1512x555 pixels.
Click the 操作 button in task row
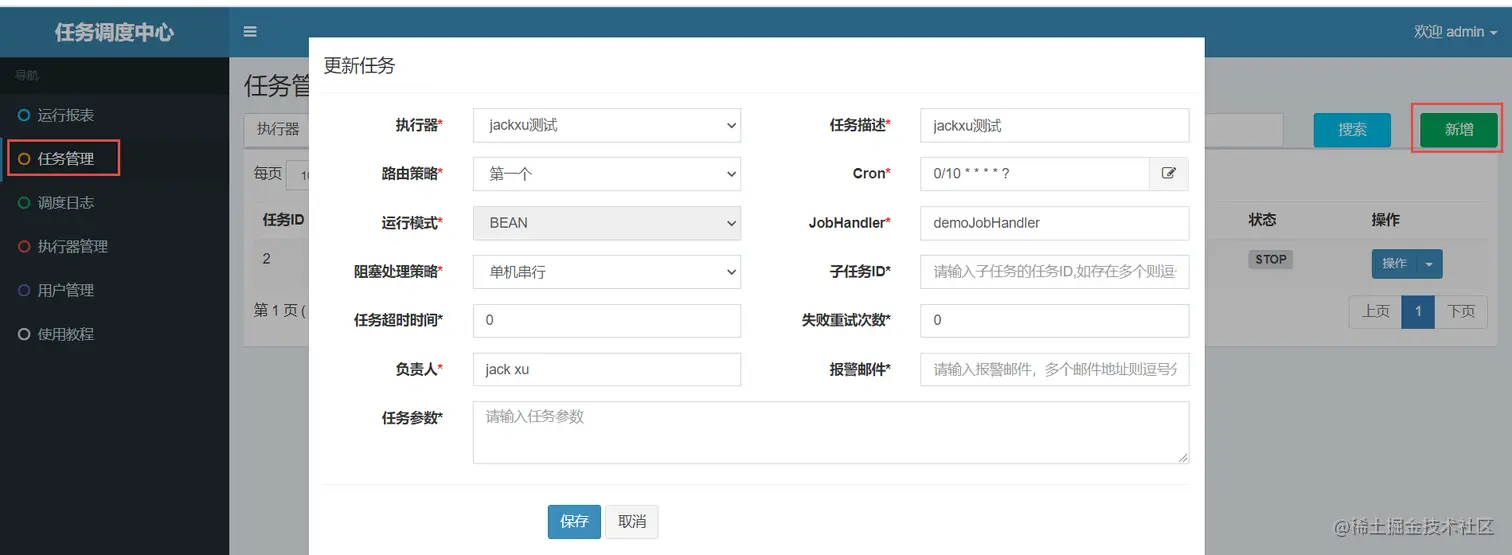[1394, 264]
